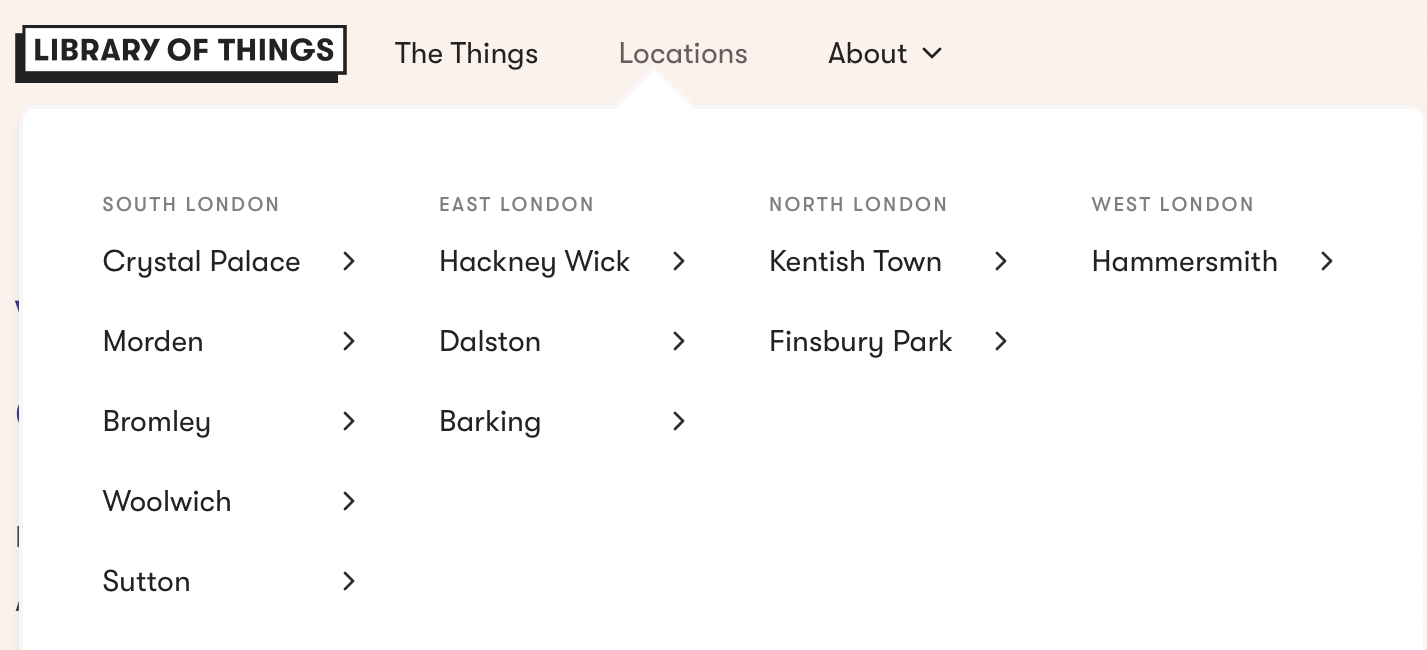Select the Crystal Palace location
The image size is (1427, 650).
pyautogui.click(x=201, y=261)
